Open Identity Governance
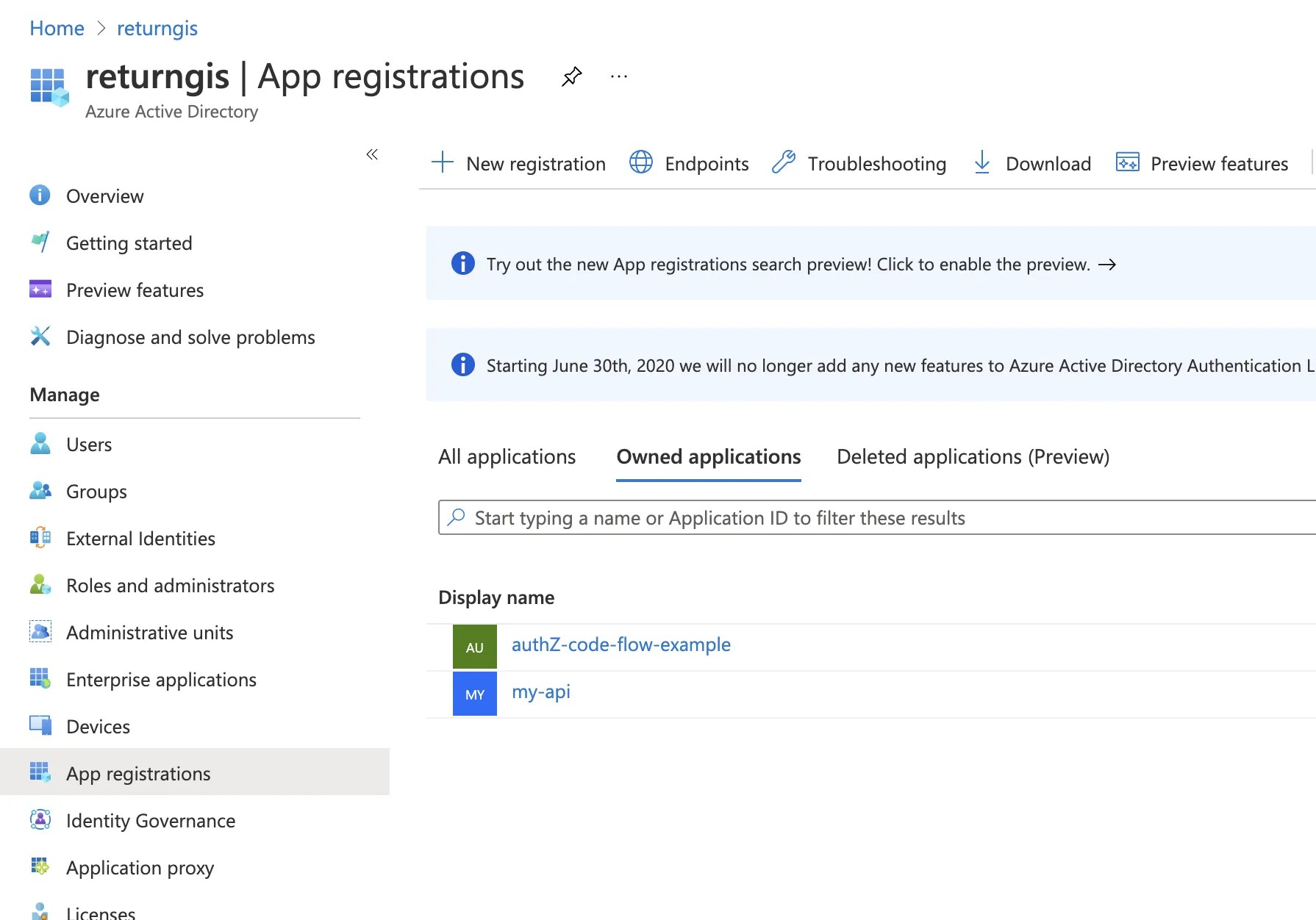The width and height of the screenshot is (1316, 920). [151, 821]
